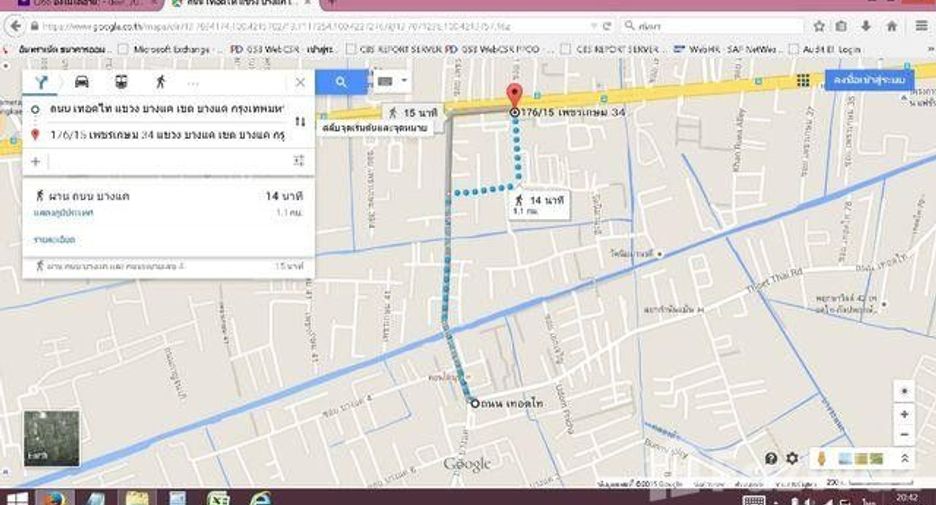Go to Firefox home page
This screenshot has height=505, width=936.
(892, 26)
